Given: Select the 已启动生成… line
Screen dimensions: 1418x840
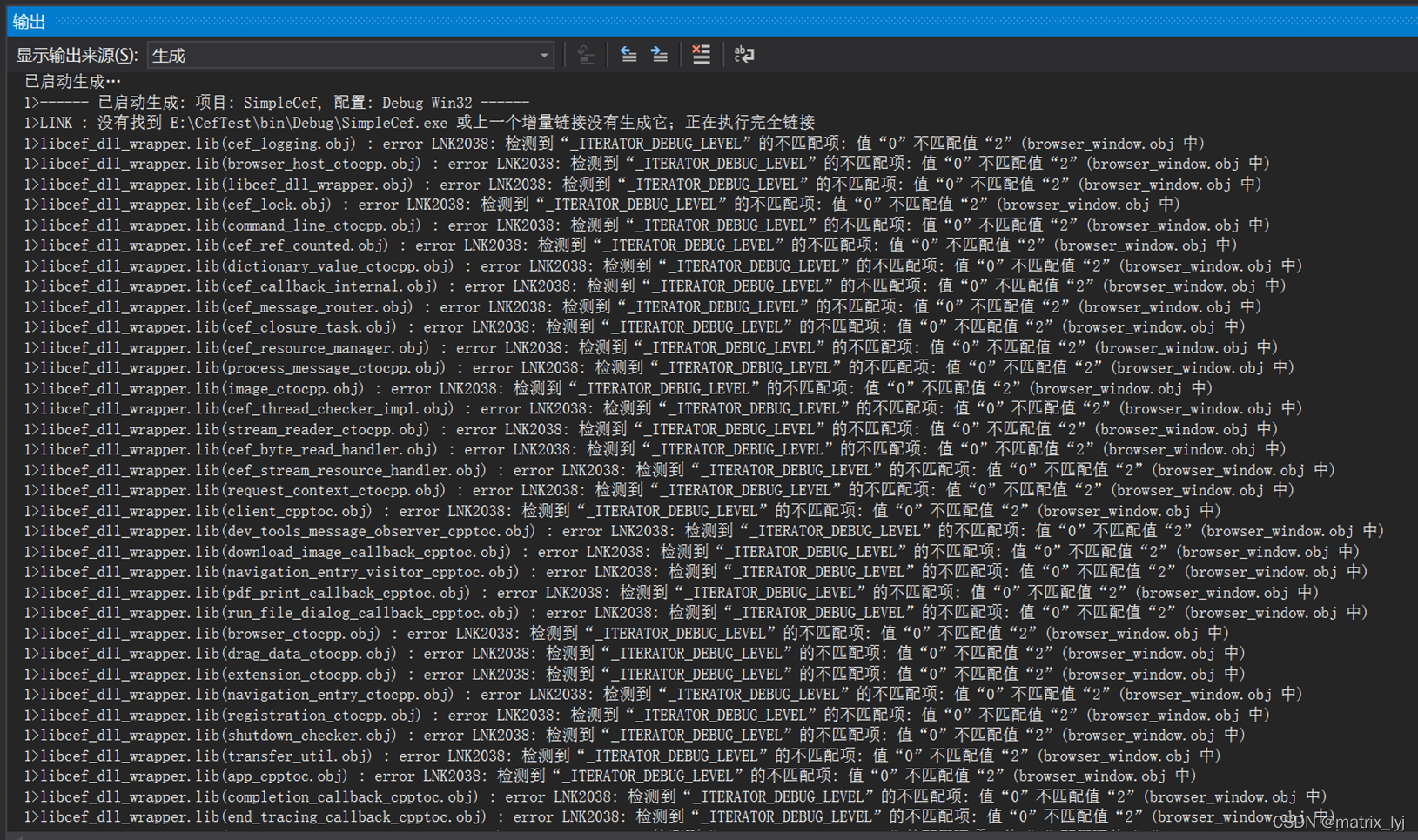Looking at the screenshot, I should pyautogui.click(x=72, y=82).
